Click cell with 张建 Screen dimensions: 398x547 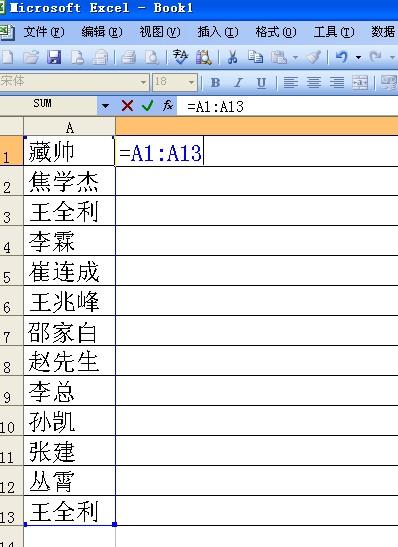tap(69, 451)
